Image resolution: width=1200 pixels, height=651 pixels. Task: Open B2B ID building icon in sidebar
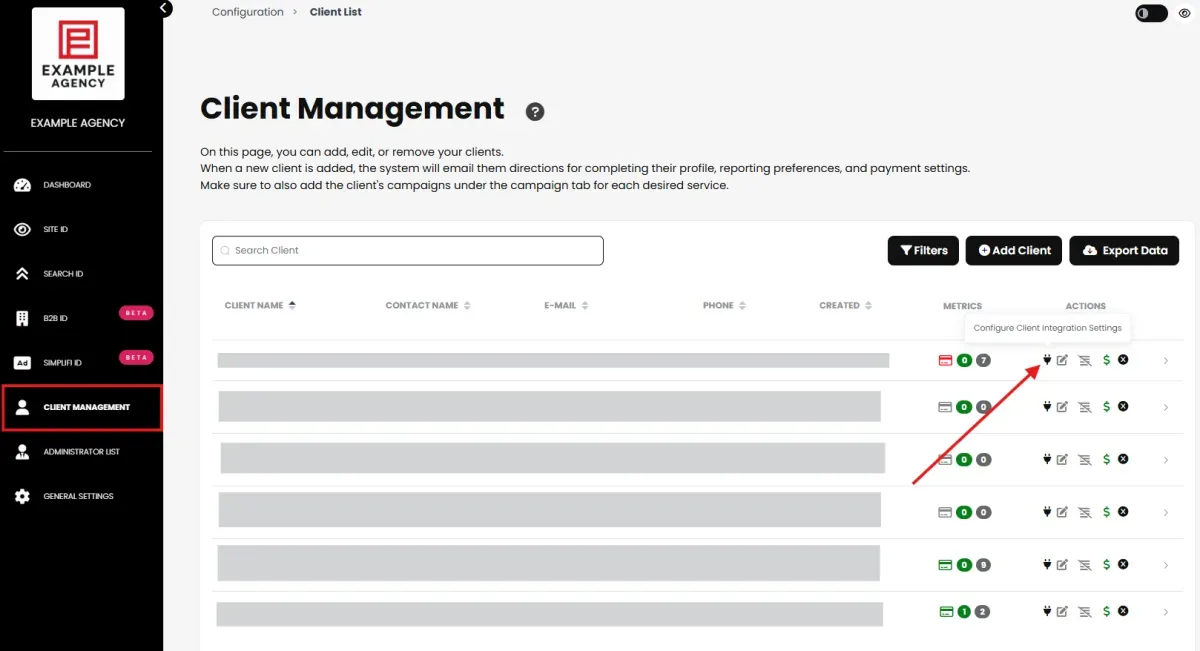[22, 318]
